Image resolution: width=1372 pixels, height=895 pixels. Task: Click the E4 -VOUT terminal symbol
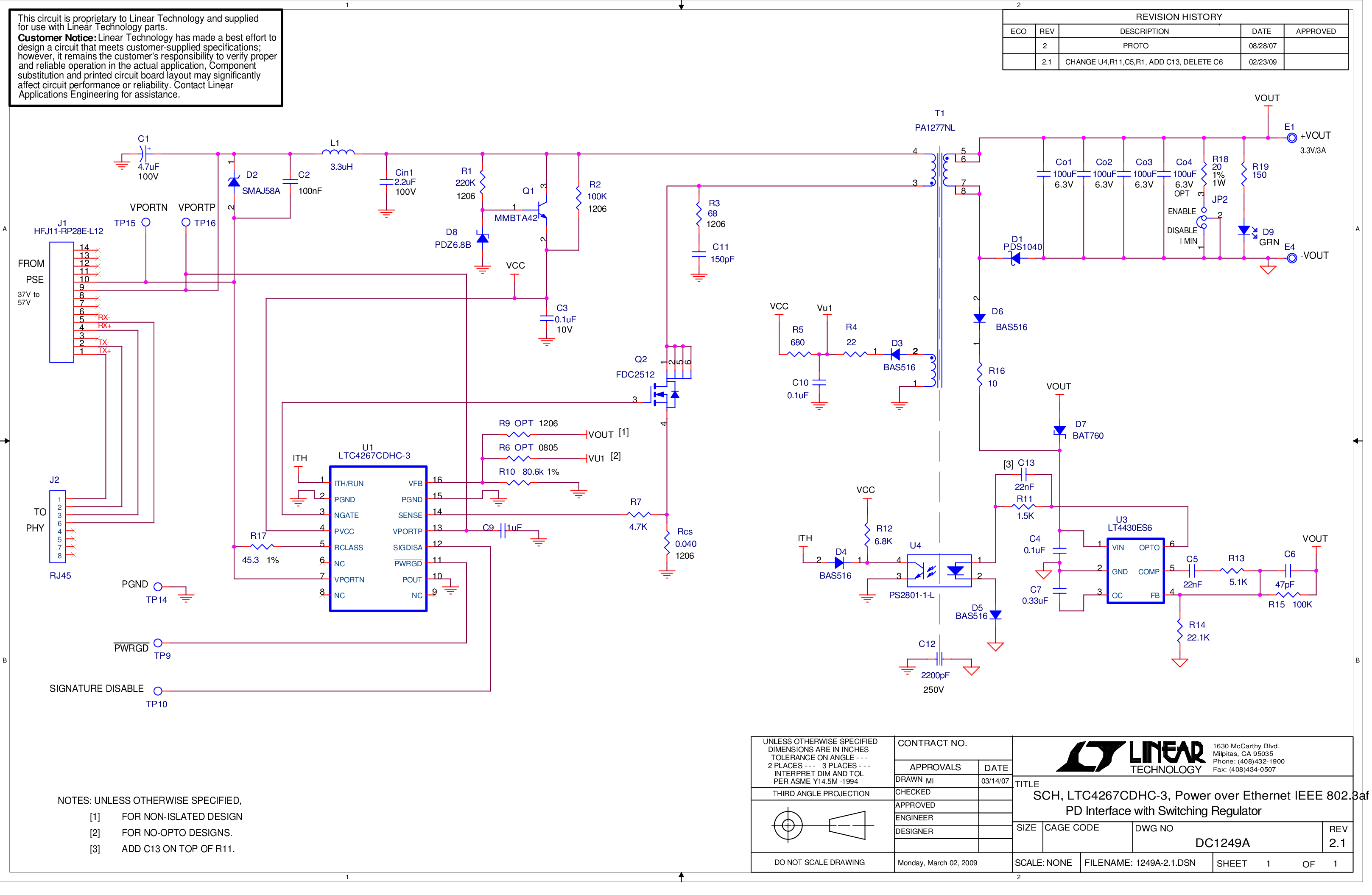tap(1292, 258)
